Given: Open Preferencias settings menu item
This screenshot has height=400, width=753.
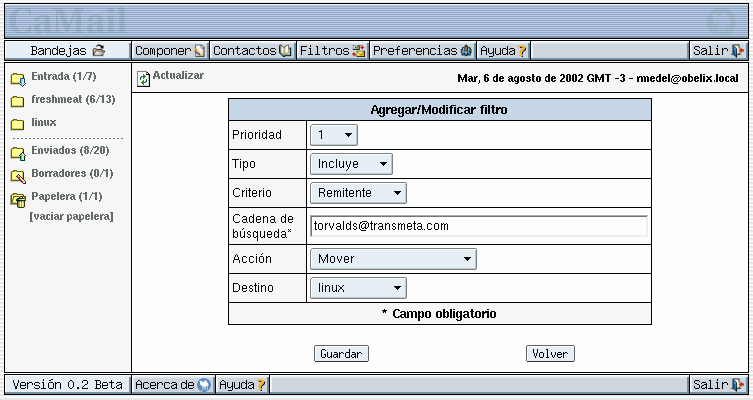Looking at the screenshot, I should click(x=422, y=50).
